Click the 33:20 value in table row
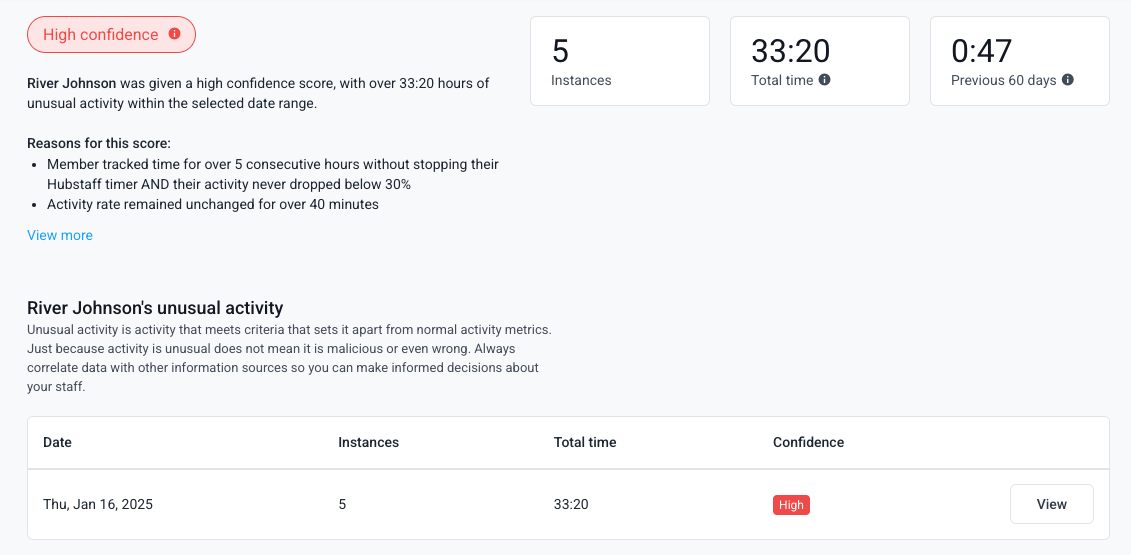 point(571,504)
